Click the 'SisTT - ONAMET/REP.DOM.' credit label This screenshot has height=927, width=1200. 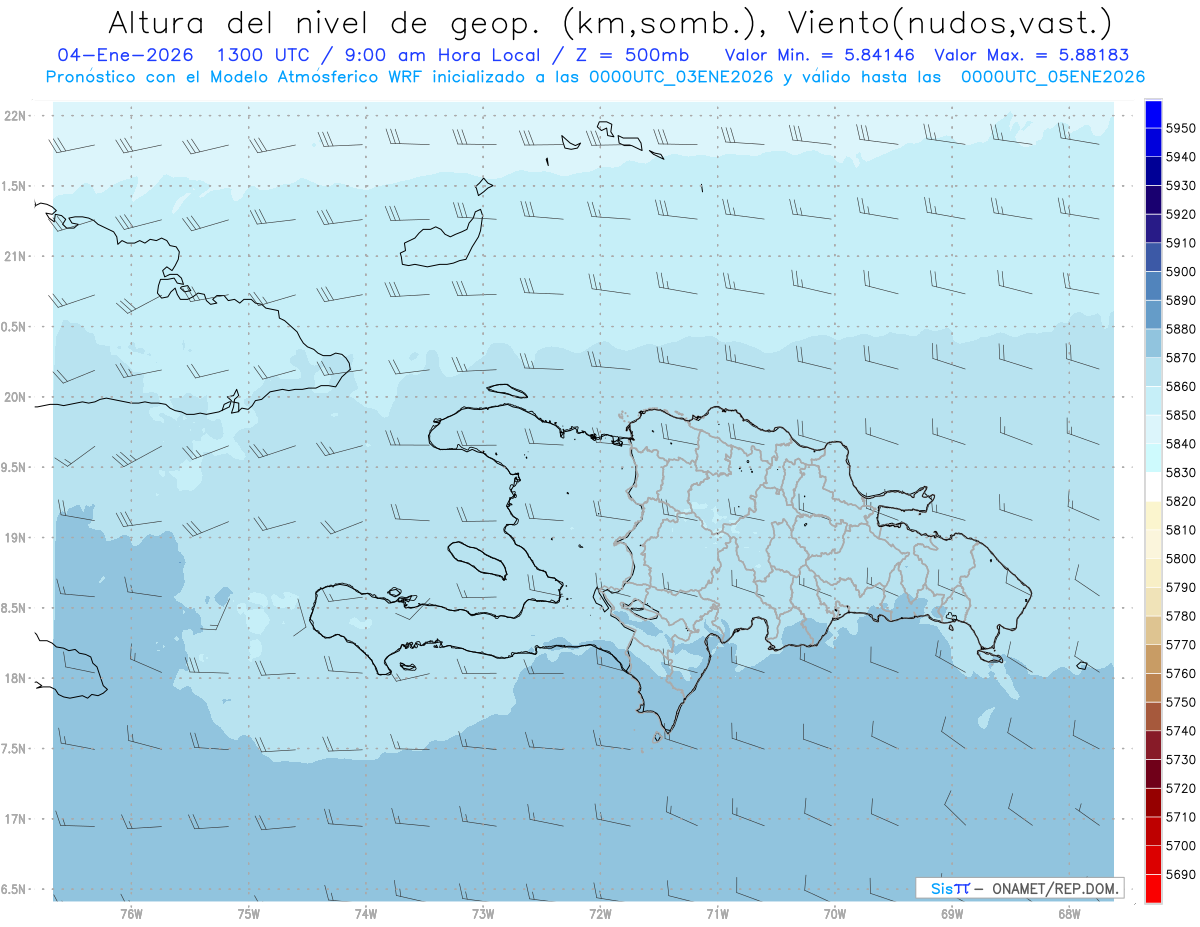[1019, 888]
